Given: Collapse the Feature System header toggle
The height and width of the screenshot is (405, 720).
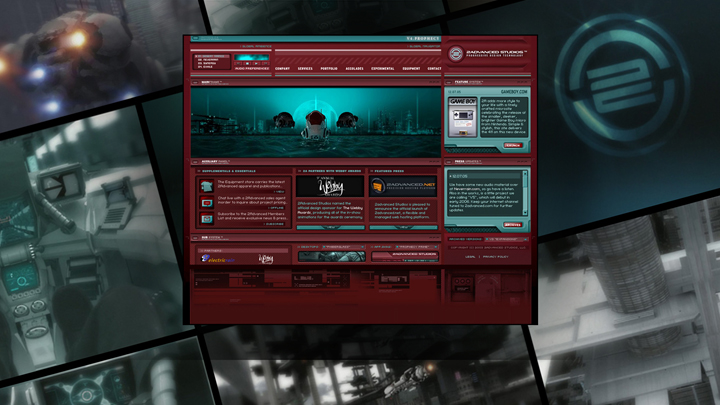Looking at the screenshot, I should [x=449, y=83].
